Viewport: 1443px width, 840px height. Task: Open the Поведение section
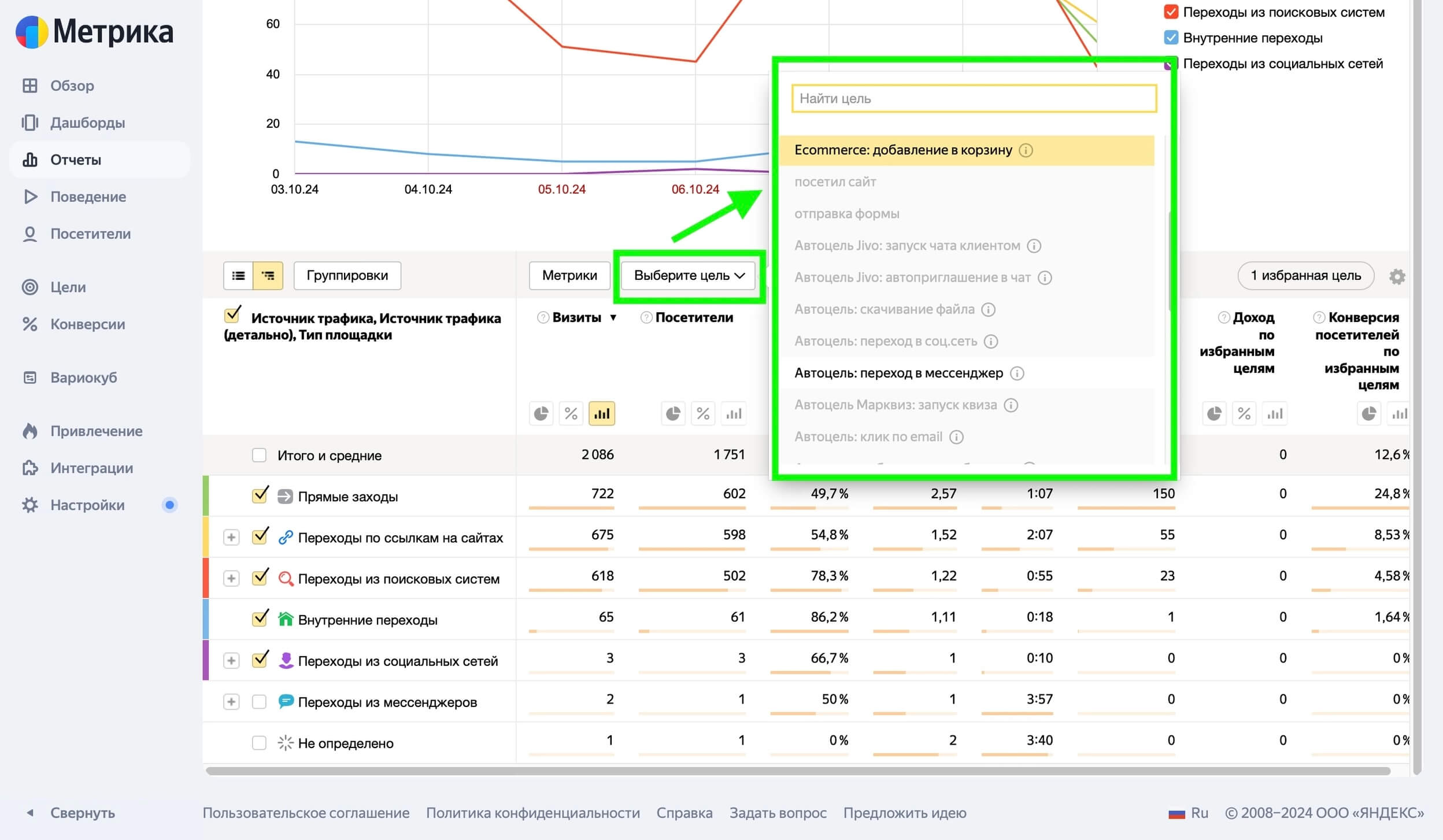tap(88, 197)
